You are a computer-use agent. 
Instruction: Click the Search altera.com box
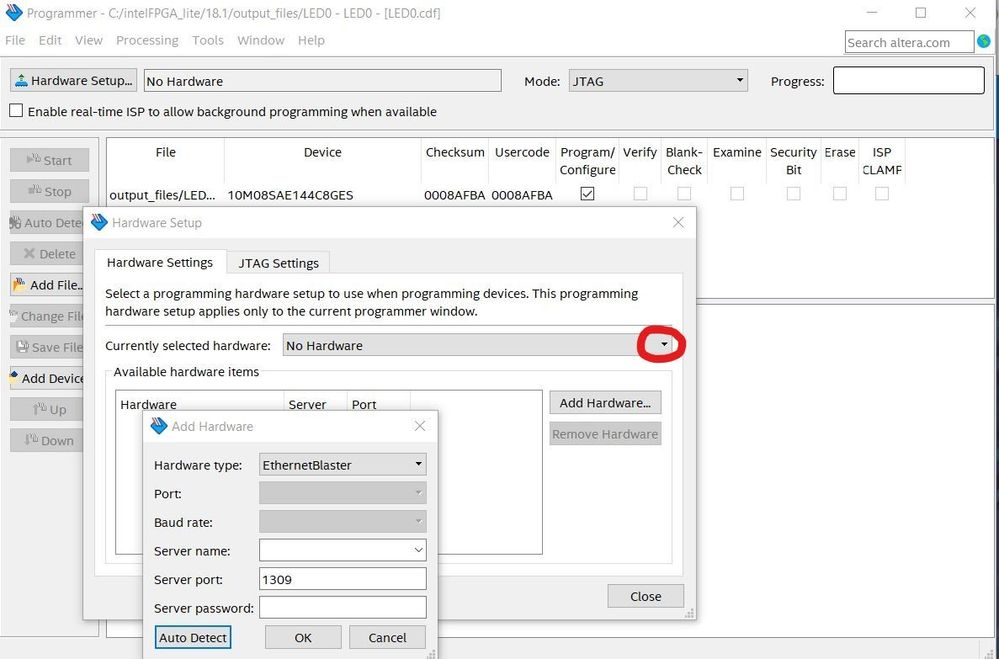pos(909,42)
